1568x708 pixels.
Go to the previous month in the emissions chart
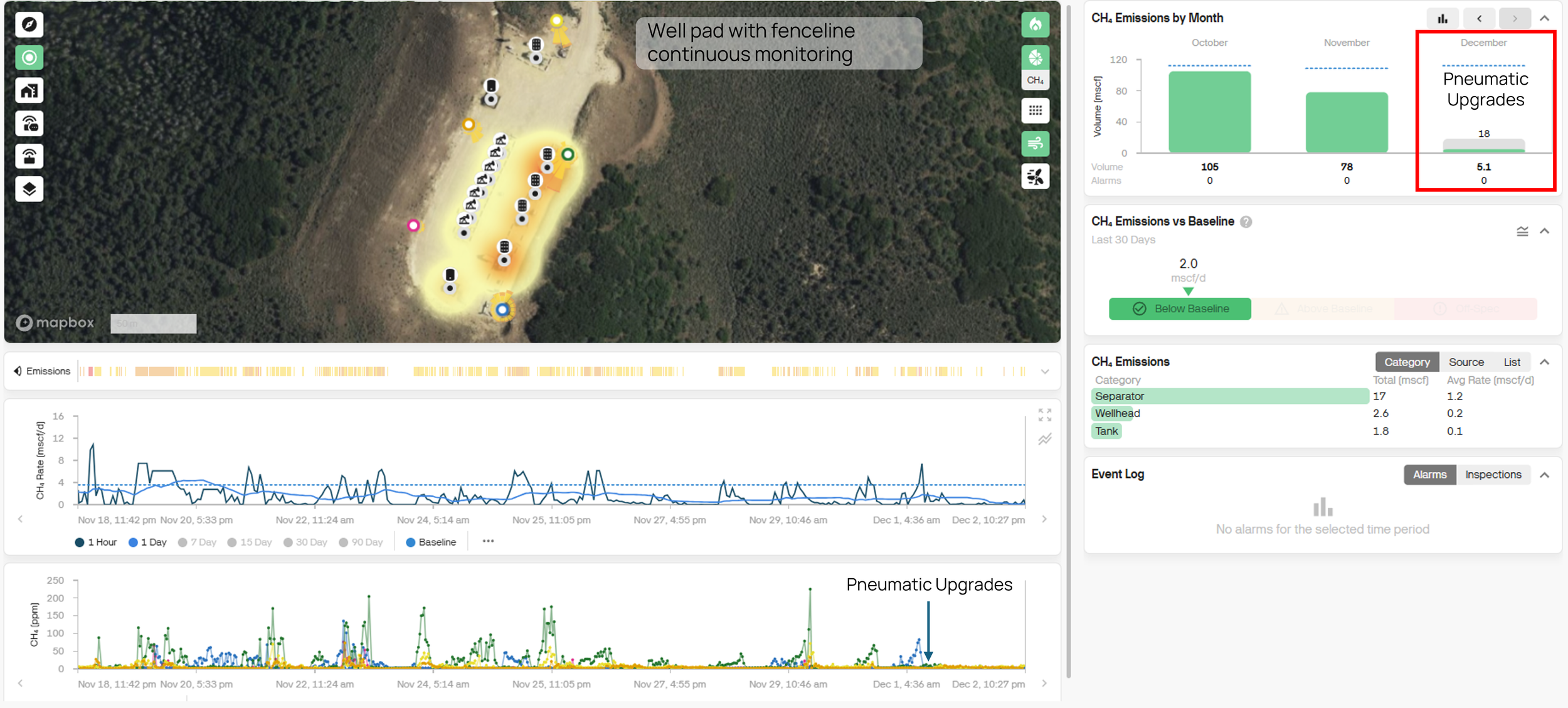click(1479, 18)
